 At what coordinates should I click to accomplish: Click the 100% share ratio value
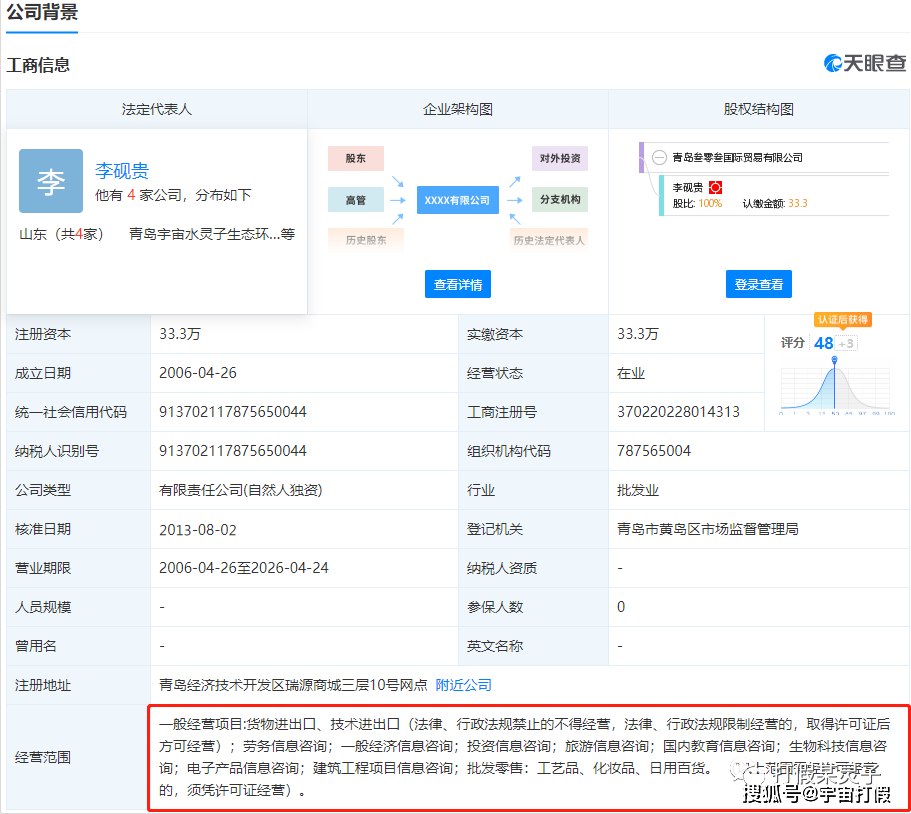pos(710,203)
